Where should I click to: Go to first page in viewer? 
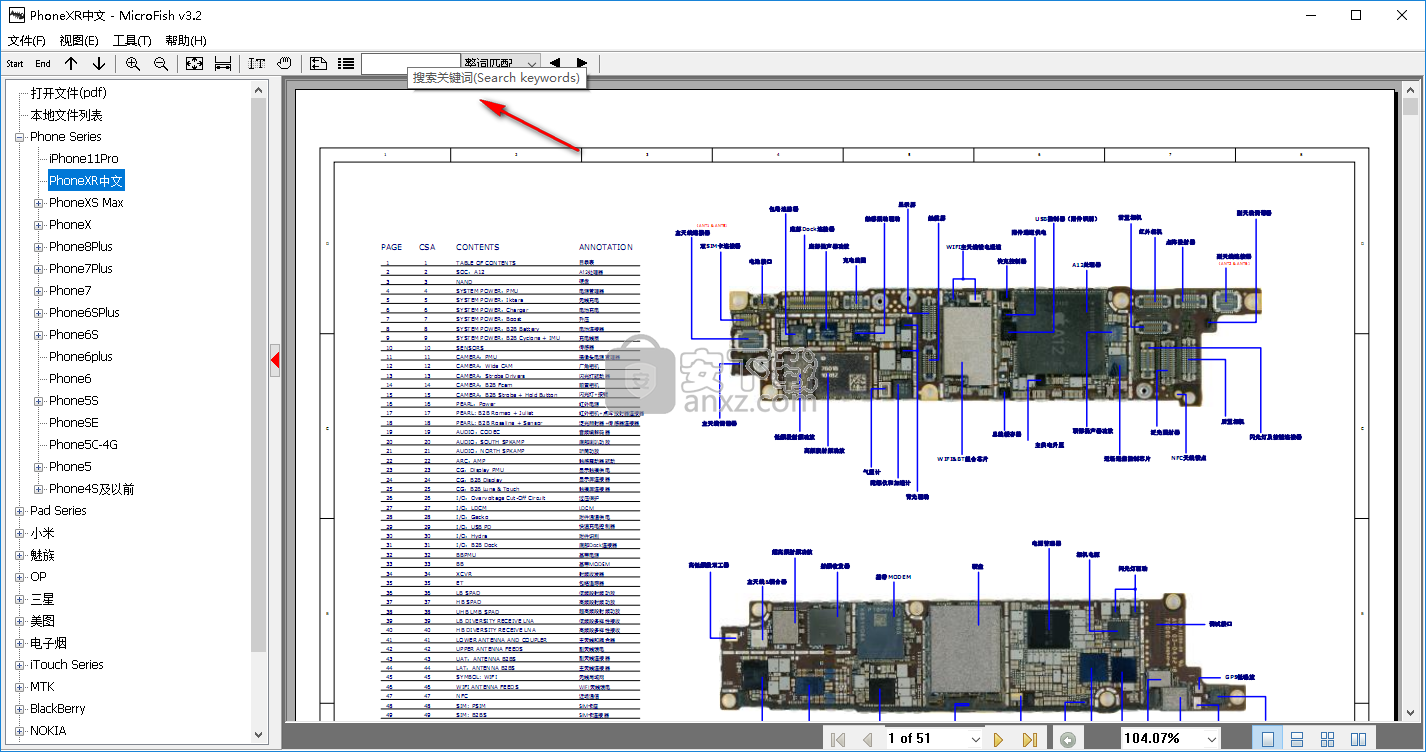(839, 739)
